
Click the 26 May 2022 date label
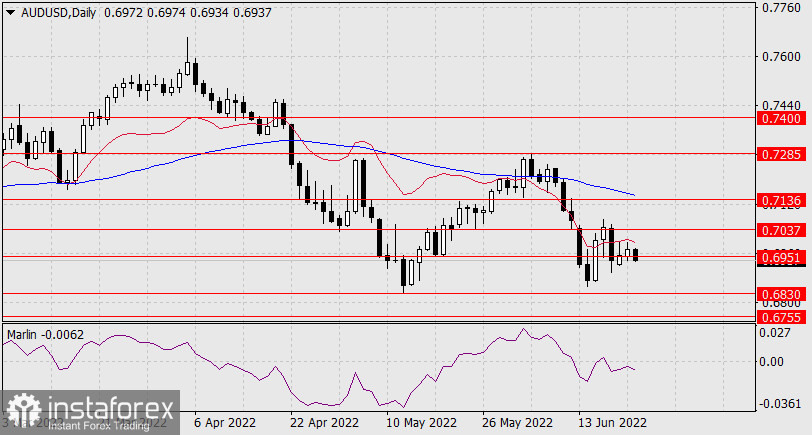517,423
